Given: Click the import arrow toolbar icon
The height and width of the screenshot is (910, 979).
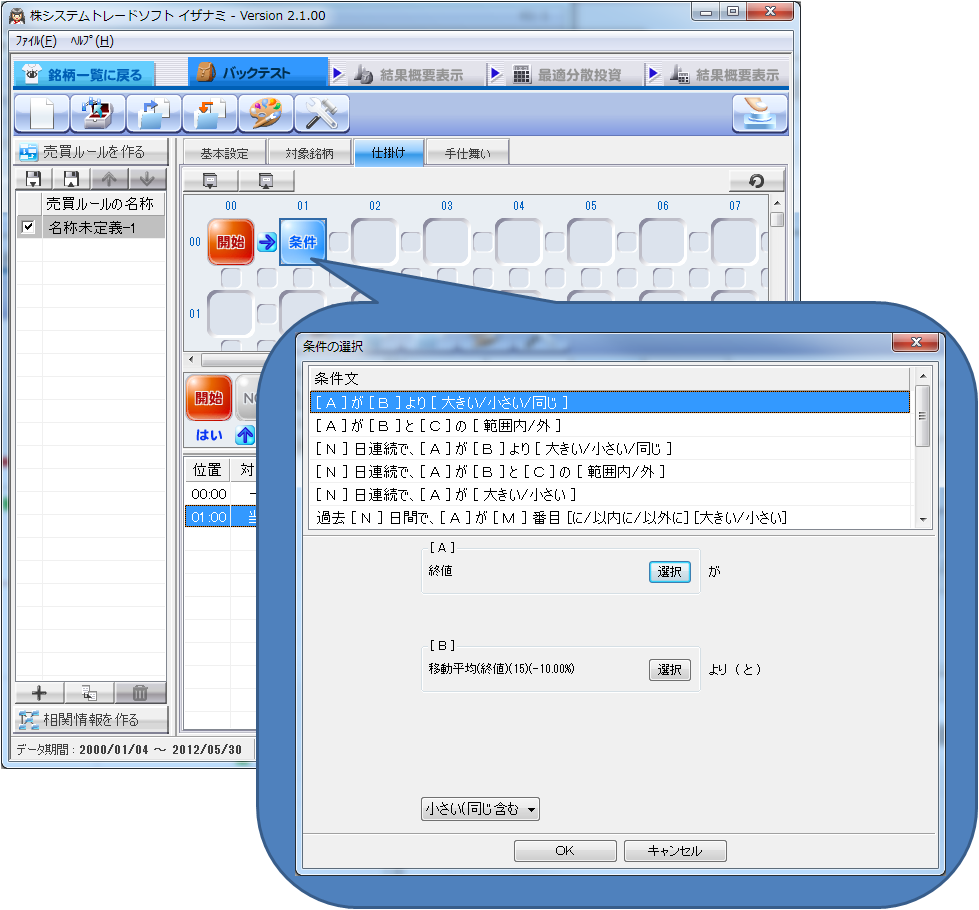Looking at the screenshot, I should click(210, 114).
